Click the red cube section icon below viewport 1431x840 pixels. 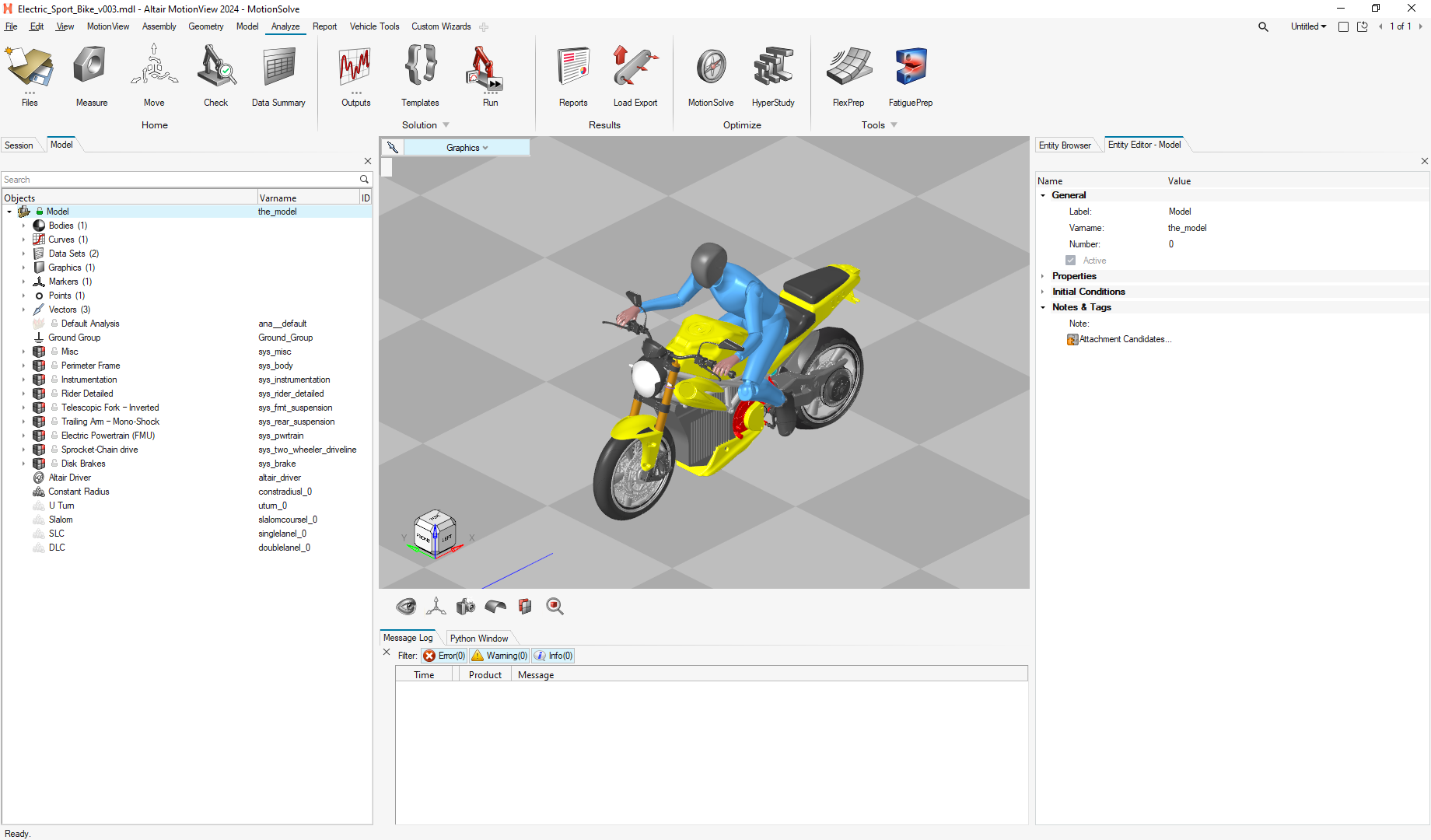click(x=526, y=607)
